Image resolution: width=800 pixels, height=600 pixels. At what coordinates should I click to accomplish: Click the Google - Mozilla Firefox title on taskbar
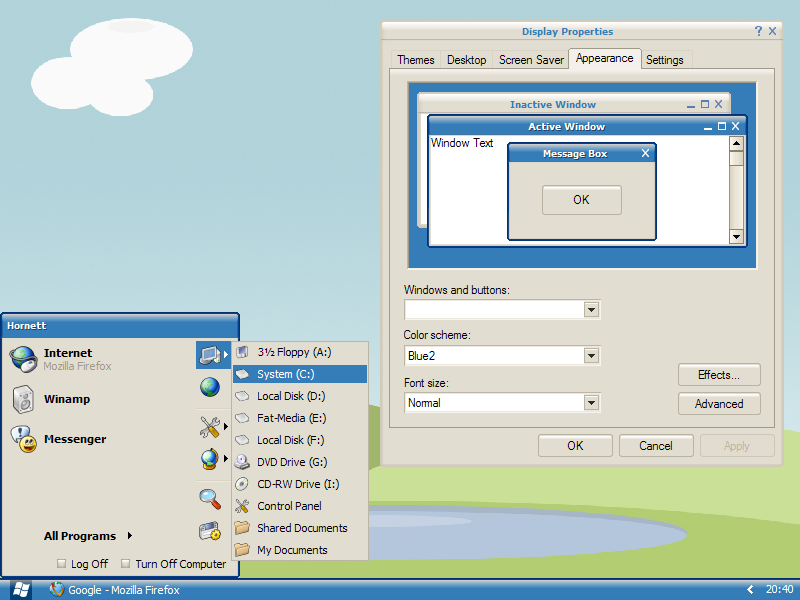[124, 590]
